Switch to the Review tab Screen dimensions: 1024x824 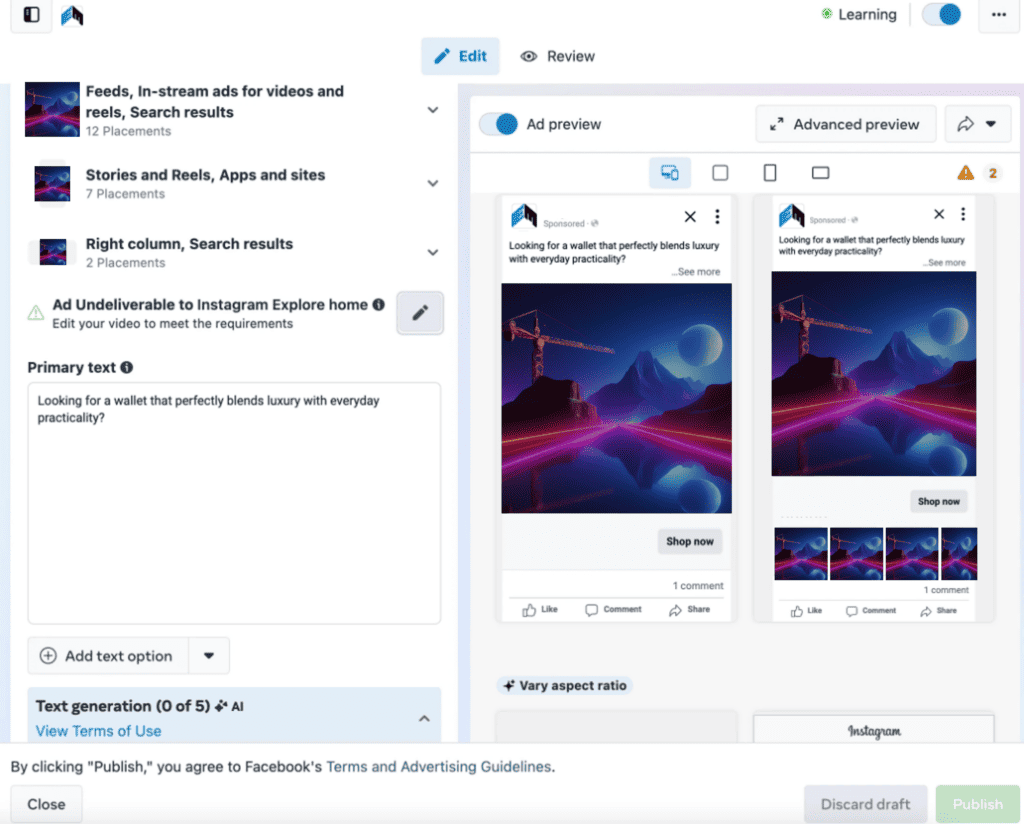(x=557, y=56)
